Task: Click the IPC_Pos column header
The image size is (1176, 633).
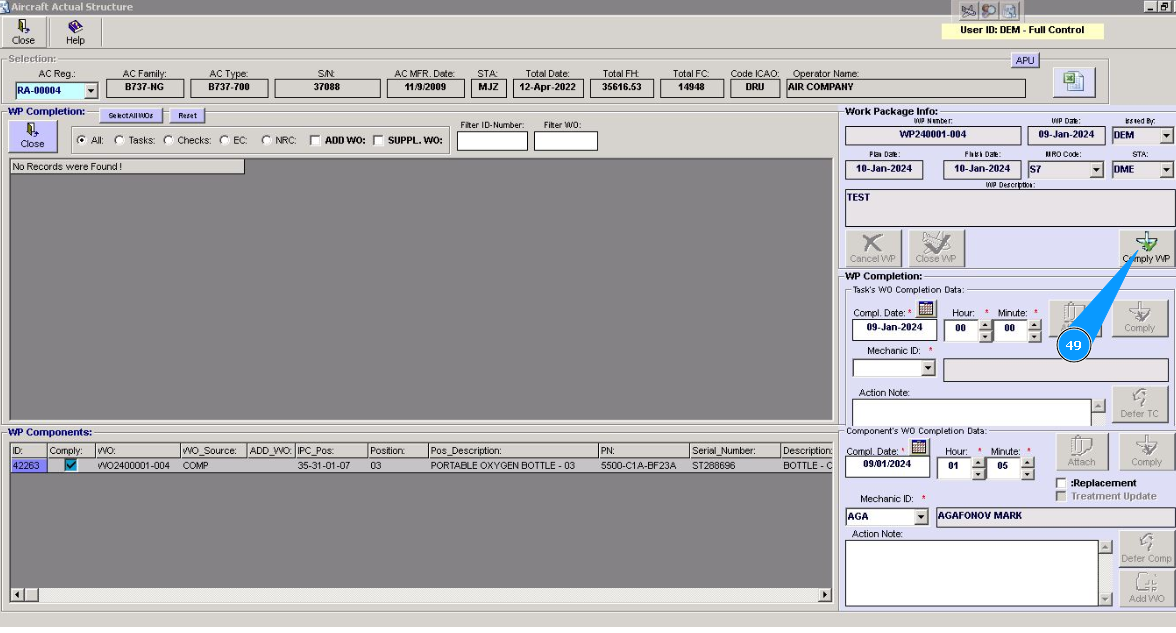Action: (331, 451)
